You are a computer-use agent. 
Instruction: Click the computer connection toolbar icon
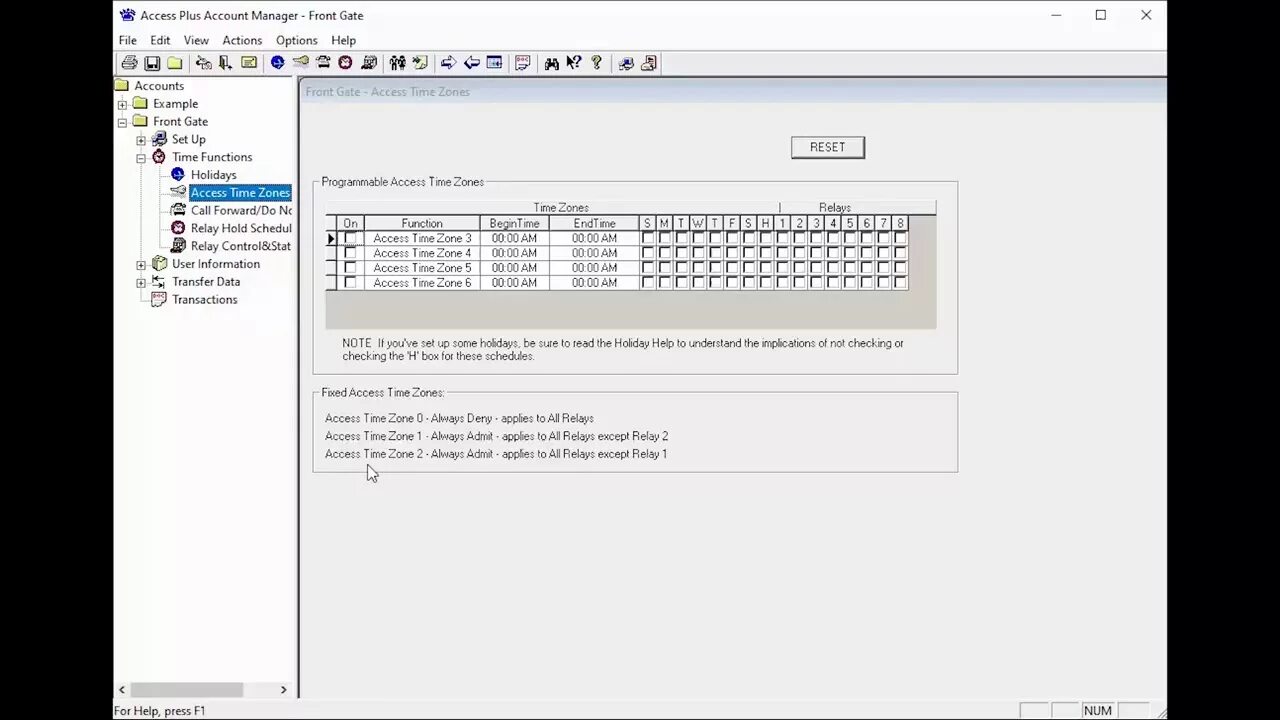pyautogui.click(x=626, y=63)
